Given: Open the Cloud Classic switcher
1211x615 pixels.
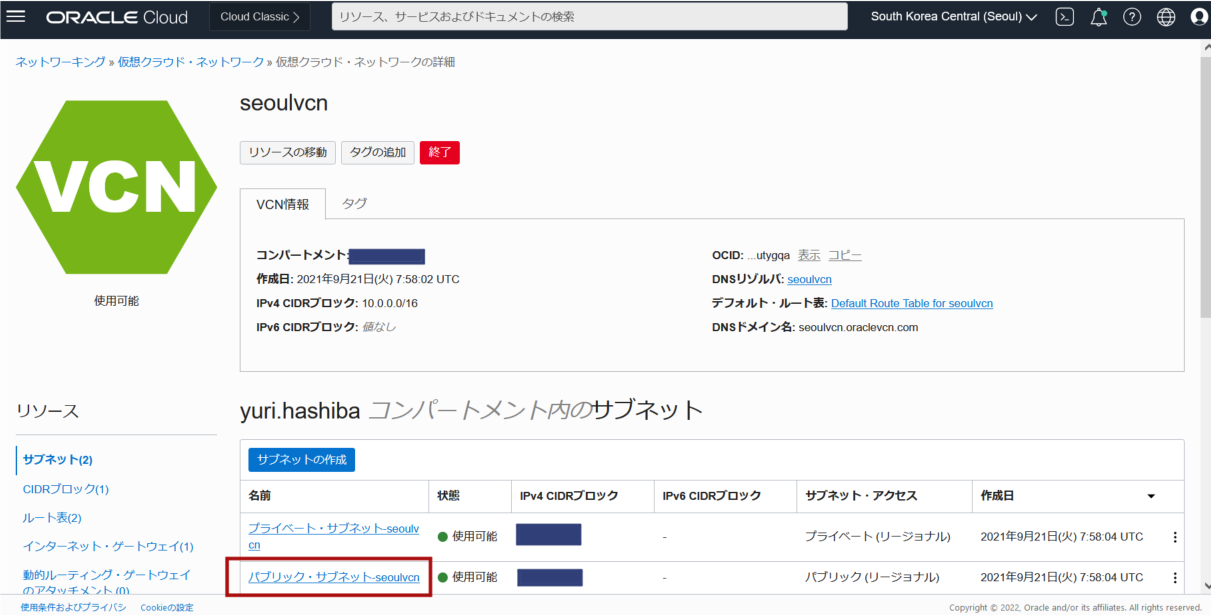Looking at the screenshot, I should point(260,17).
